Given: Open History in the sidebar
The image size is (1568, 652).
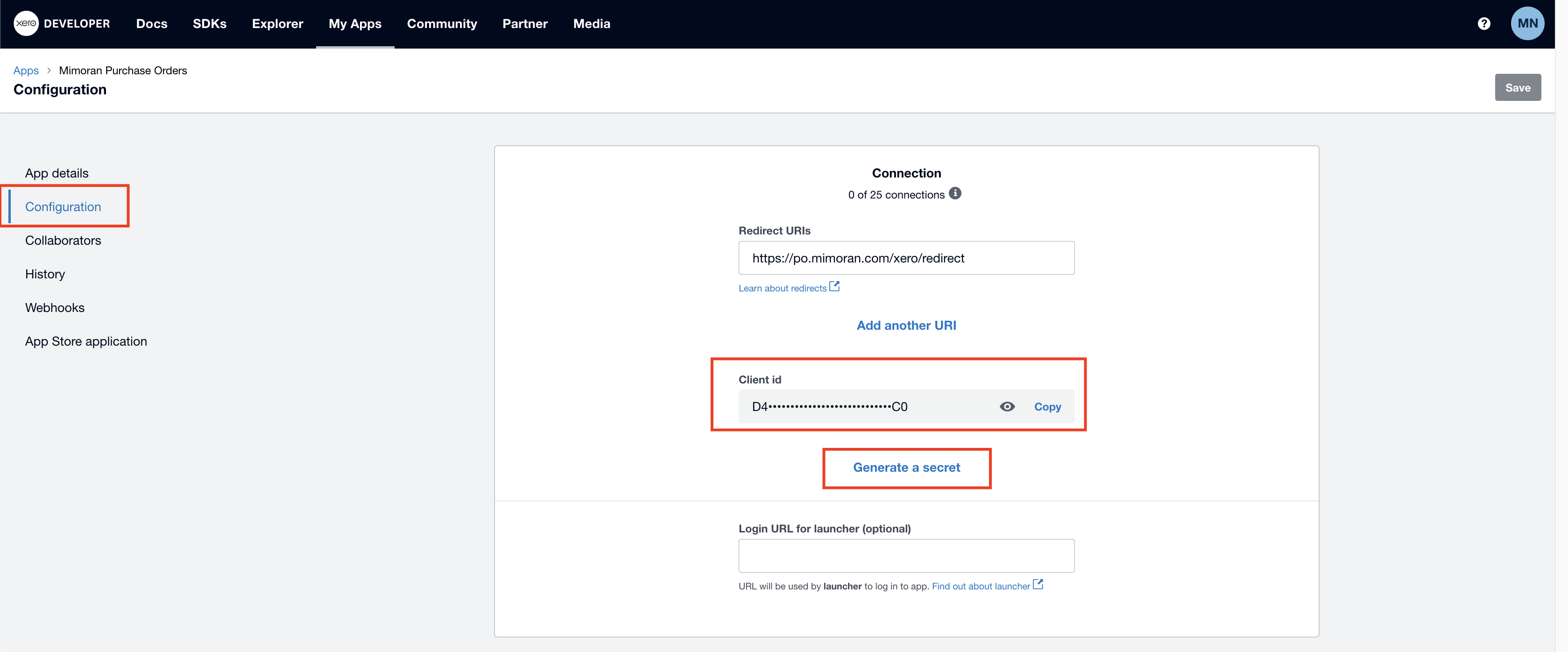Looking at the screenshot, I should 45,274.
